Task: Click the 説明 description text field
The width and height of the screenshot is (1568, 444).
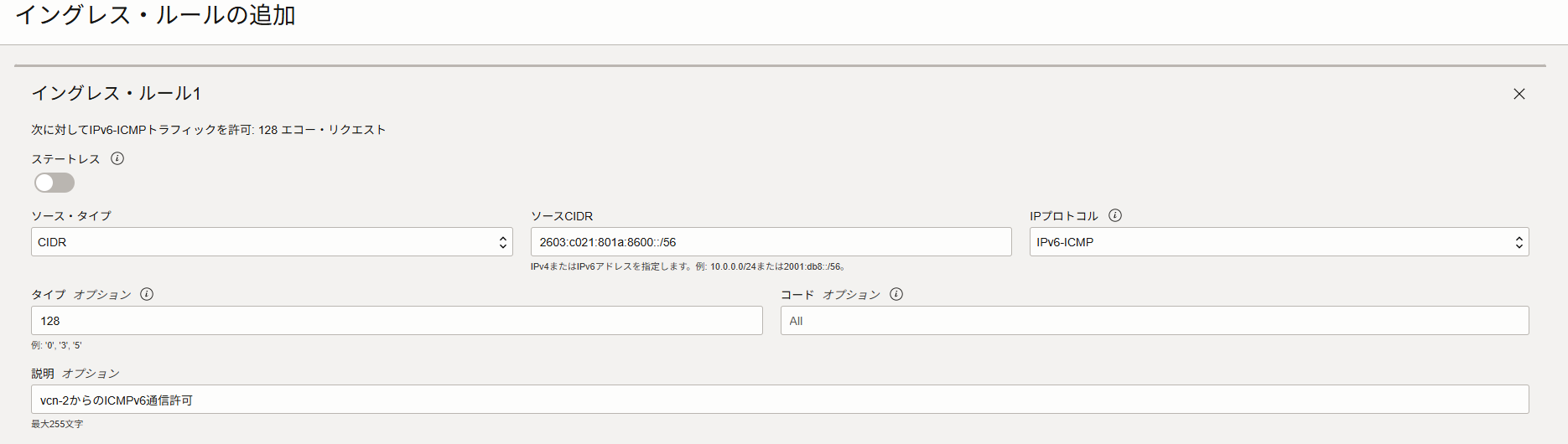Action: click(780, 400)
